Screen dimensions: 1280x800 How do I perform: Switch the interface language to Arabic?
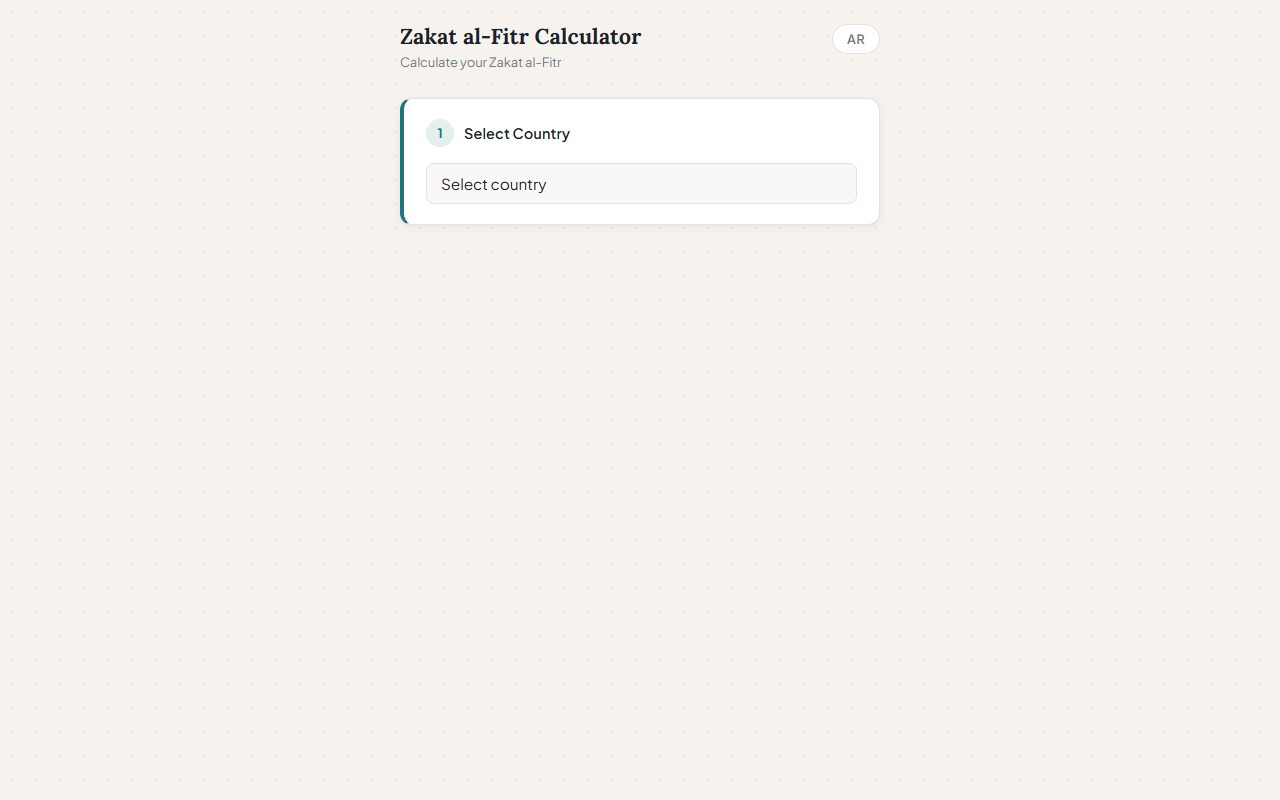coord(855,39)
